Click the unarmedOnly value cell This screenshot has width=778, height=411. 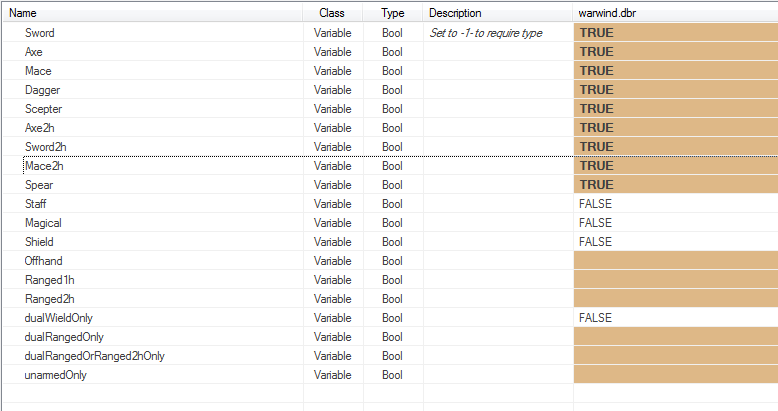[x=676, y=375]
